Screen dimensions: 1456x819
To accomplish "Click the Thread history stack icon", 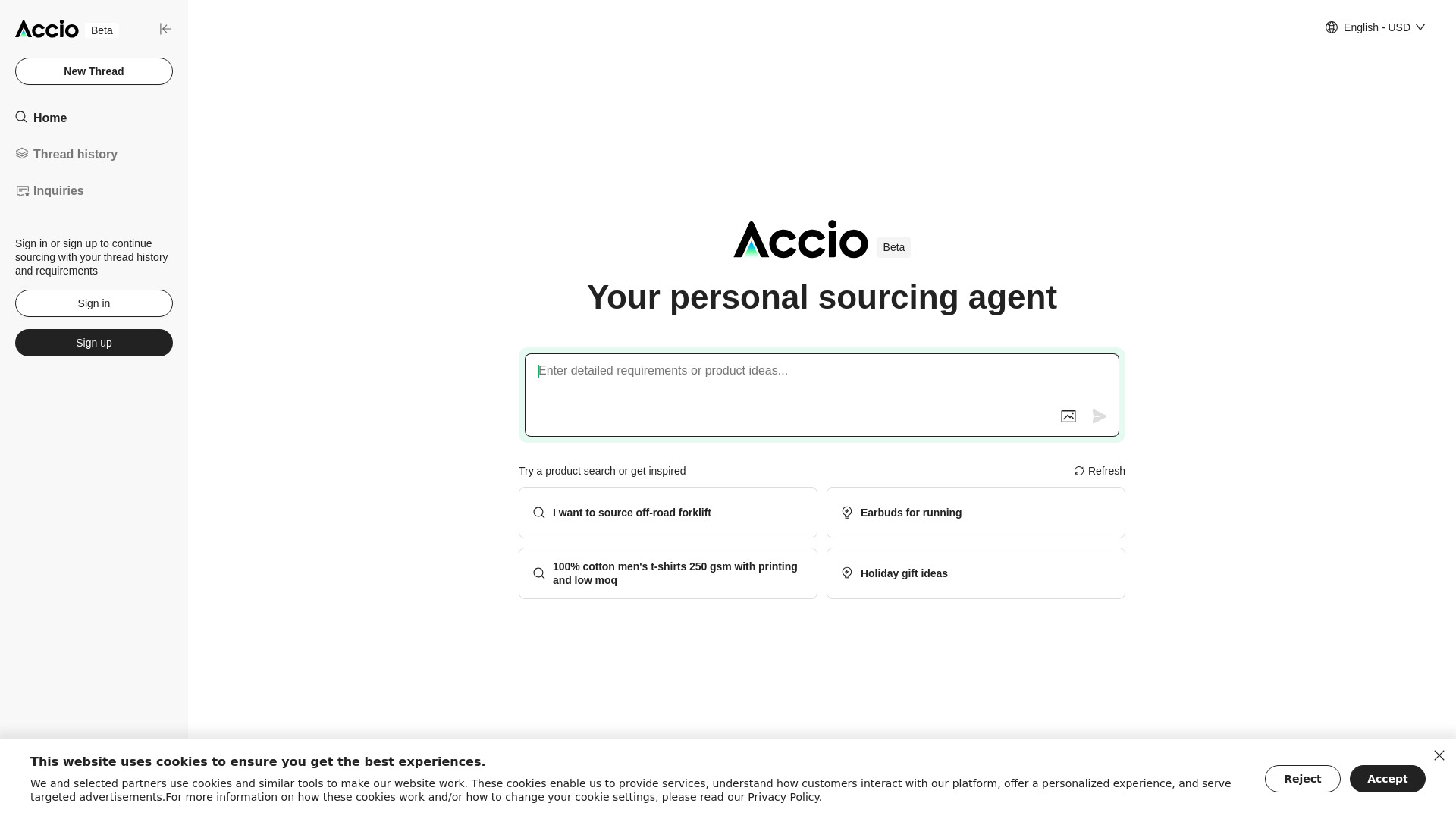I will coord(22,153).
